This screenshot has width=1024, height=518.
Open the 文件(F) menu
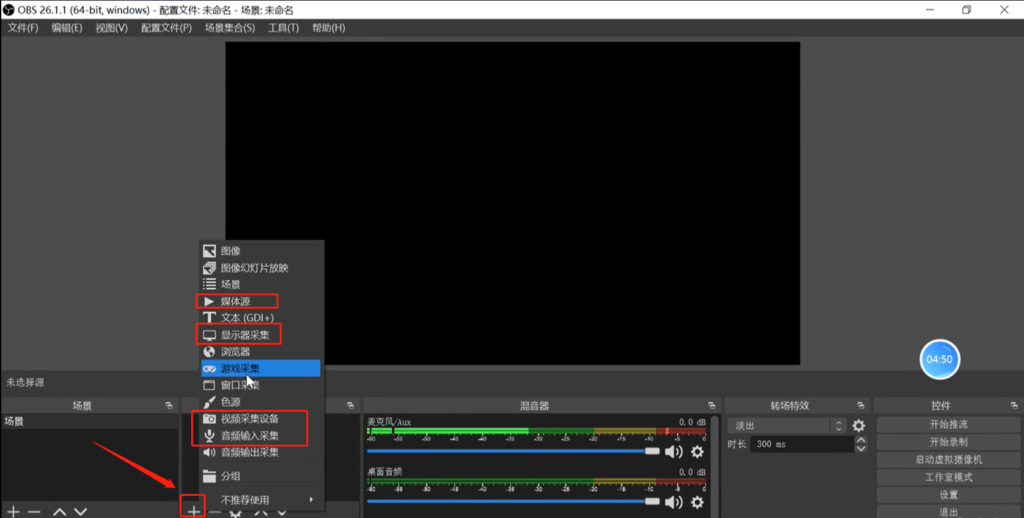(23, 28)
